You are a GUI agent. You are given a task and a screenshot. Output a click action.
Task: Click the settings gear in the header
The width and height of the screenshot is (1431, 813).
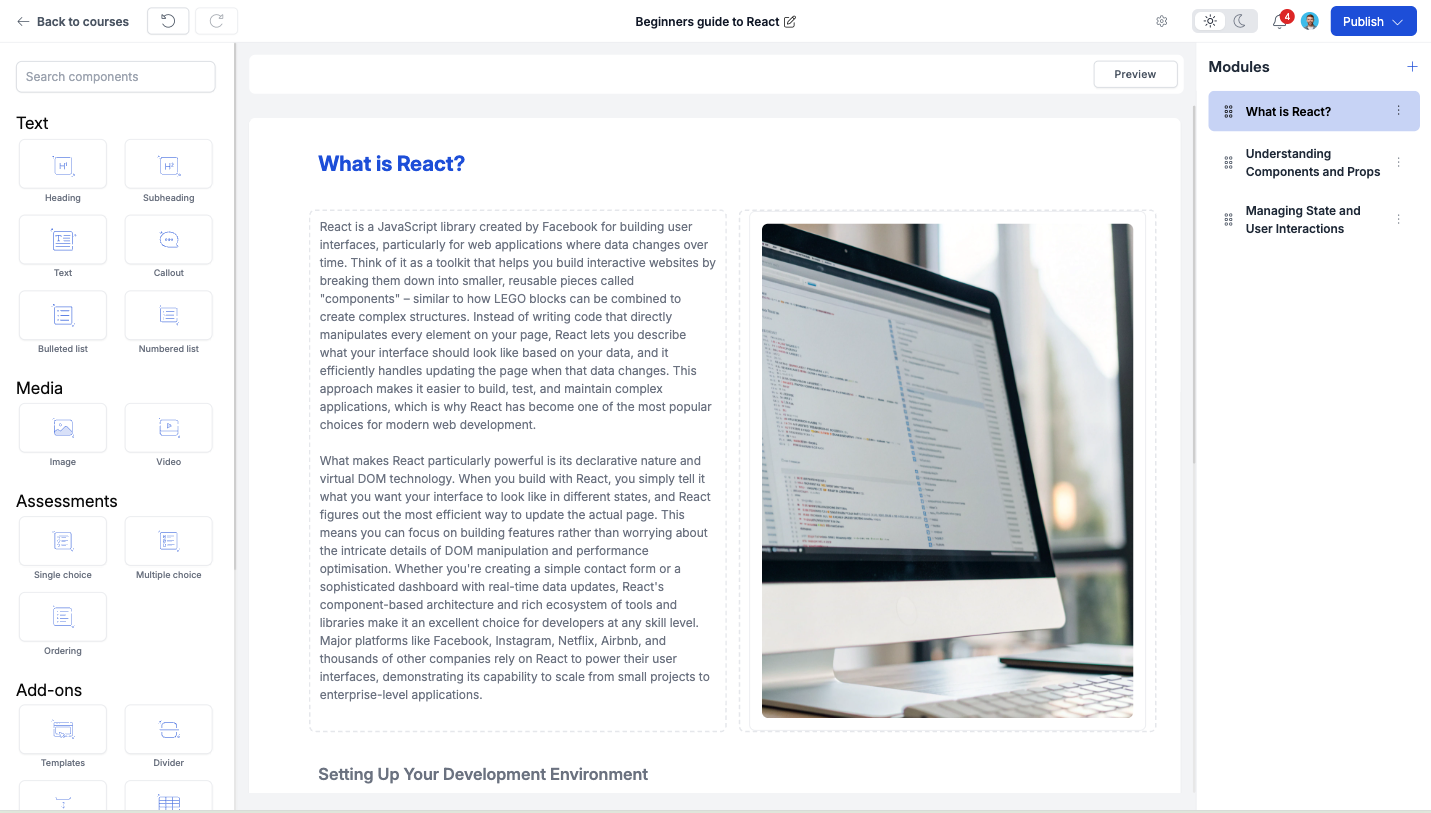click(1161, 20)
